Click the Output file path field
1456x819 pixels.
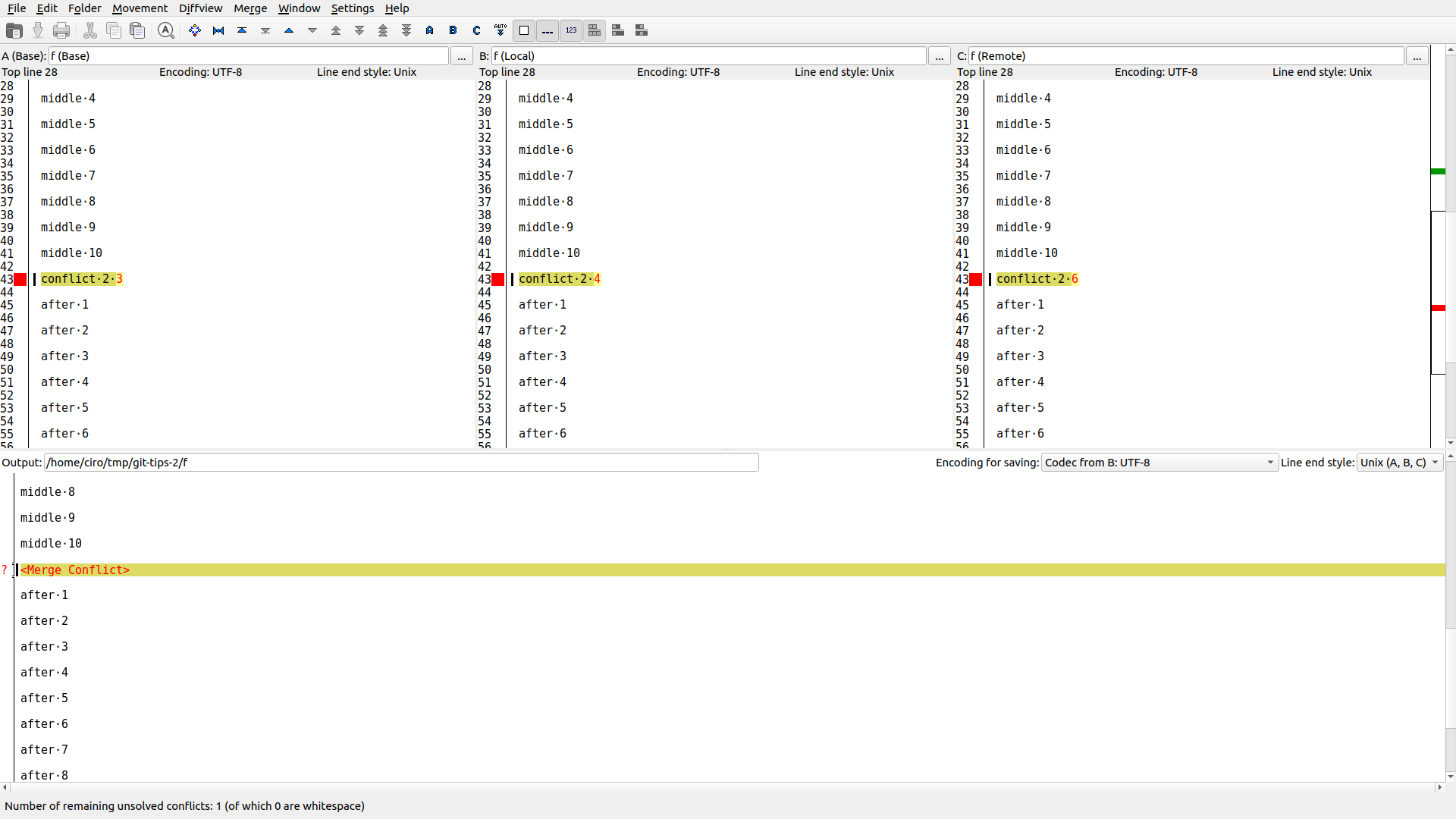tap(401, 463)
